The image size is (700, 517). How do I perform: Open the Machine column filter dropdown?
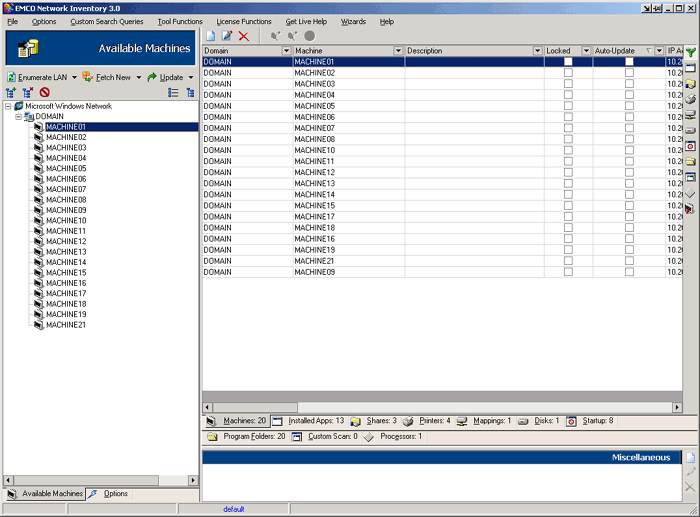point(398,51)
